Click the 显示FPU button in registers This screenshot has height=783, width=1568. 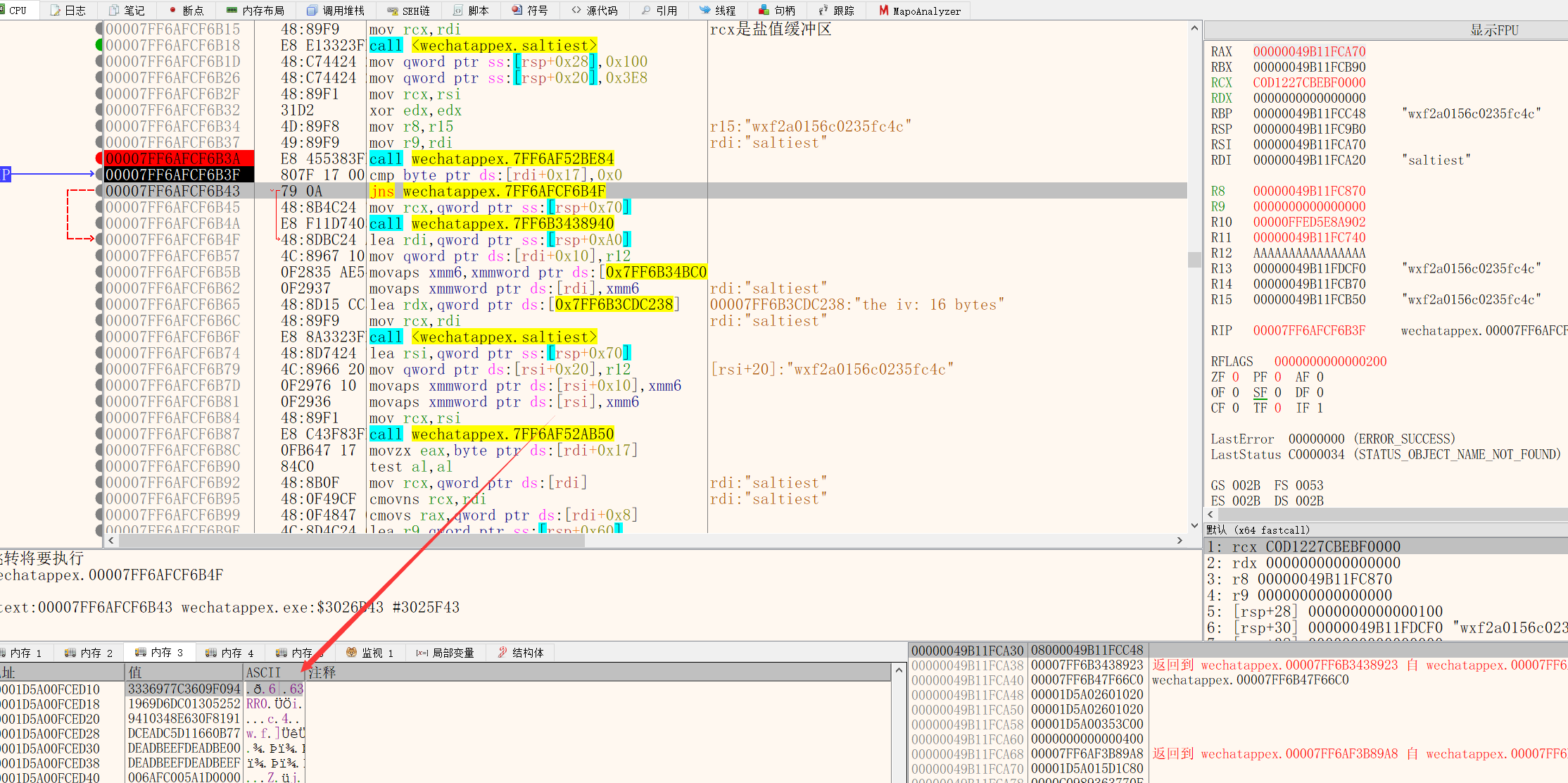[x=1494, y=30]
